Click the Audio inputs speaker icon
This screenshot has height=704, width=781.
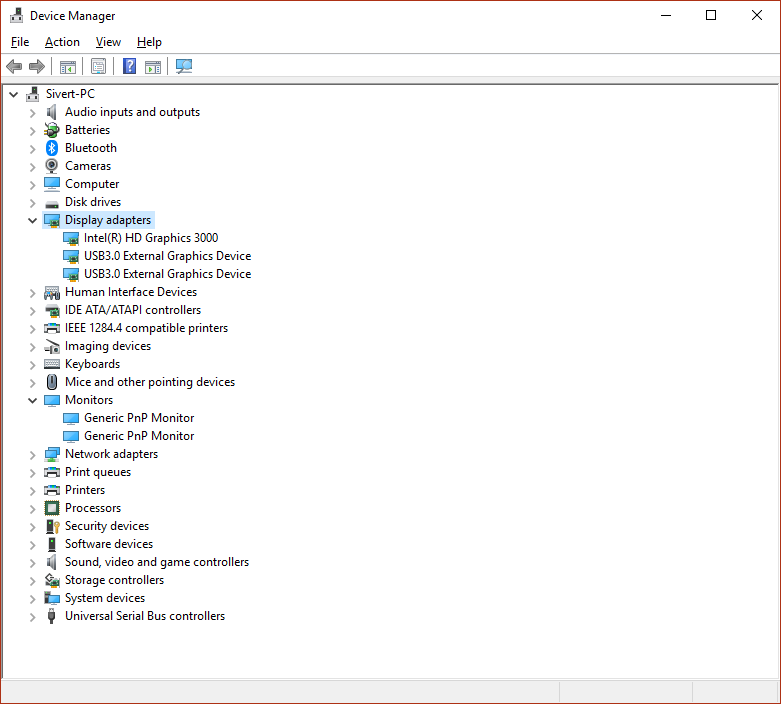(52, 112)
